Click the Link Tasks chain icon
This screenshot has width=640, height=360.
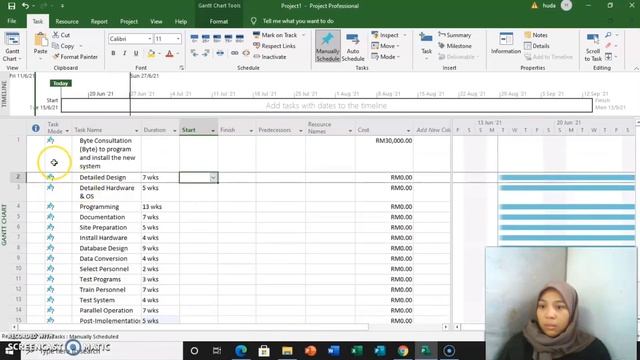234,53
